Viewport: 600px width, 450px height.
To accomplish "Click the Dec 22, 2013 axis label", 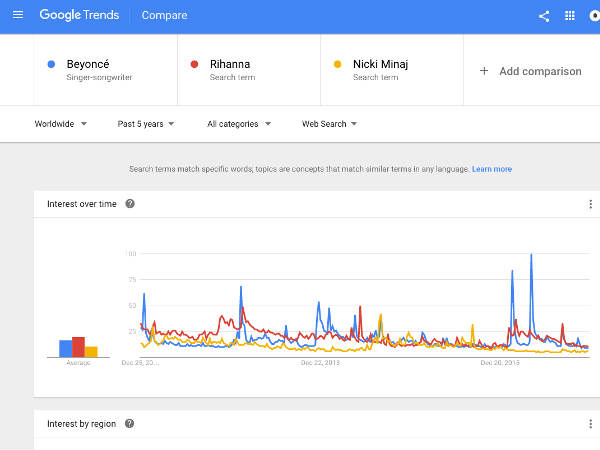I will [320, 363].
